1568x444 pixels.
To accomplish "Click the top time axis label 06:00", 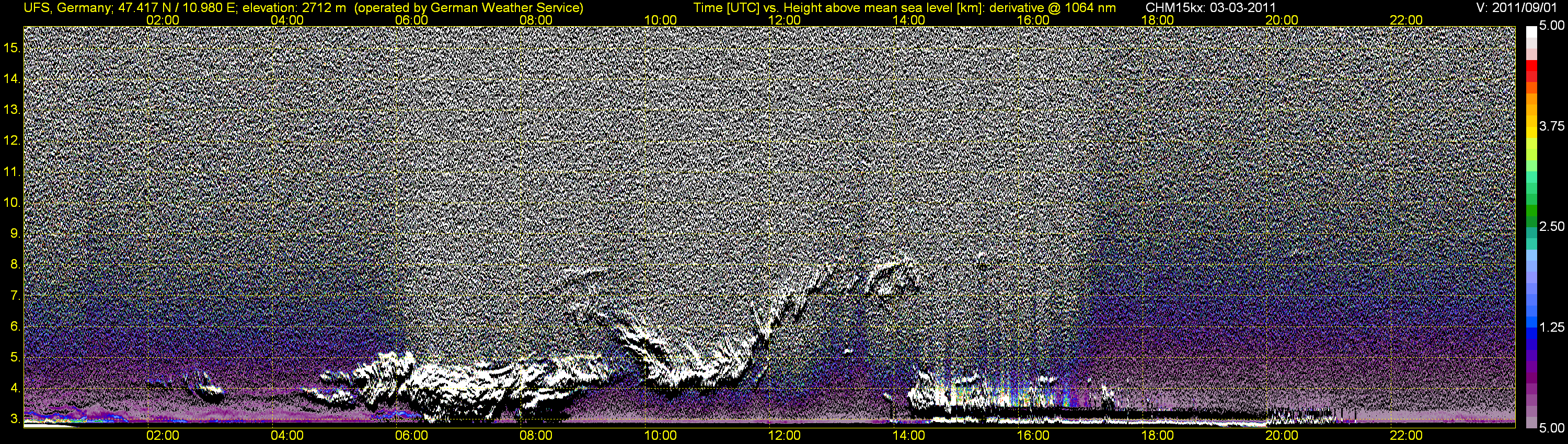I will click(411, 20).
